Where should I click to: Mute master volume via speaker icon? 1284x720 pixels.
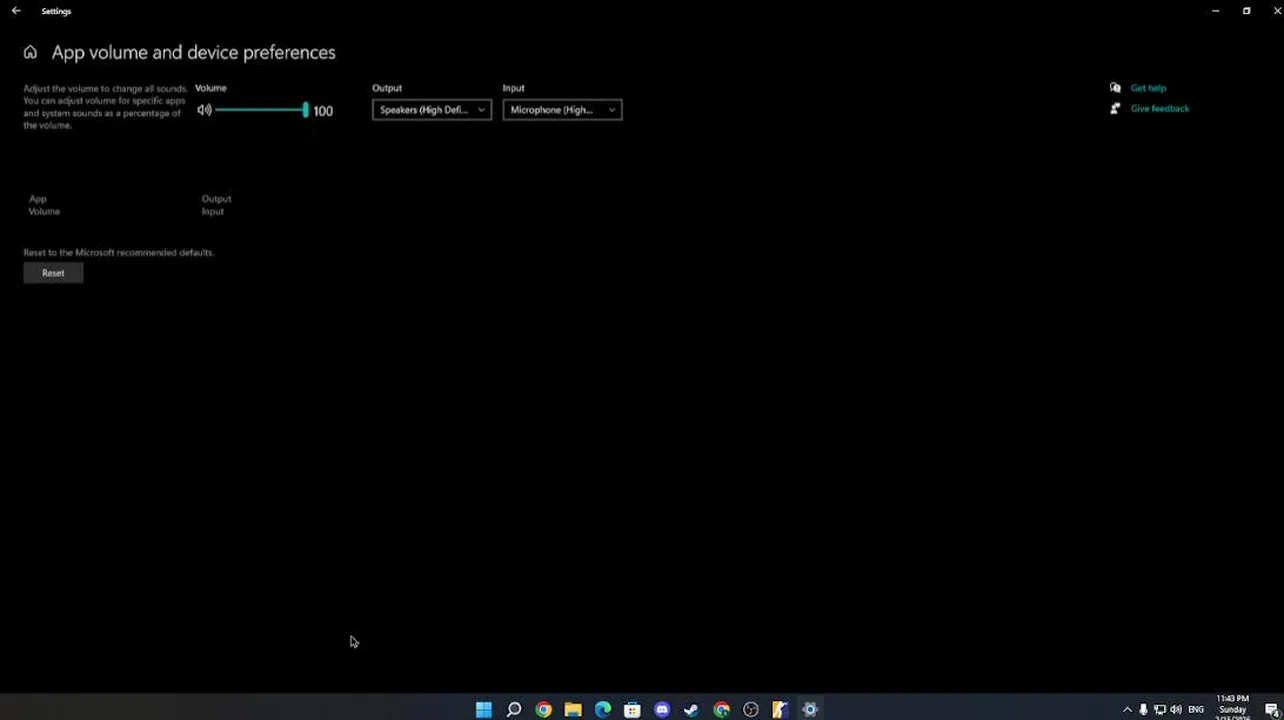pos(204,110)
